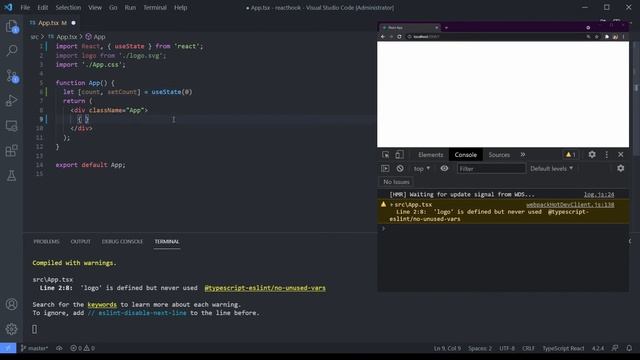Open the Help menu

tap(180, 7)
